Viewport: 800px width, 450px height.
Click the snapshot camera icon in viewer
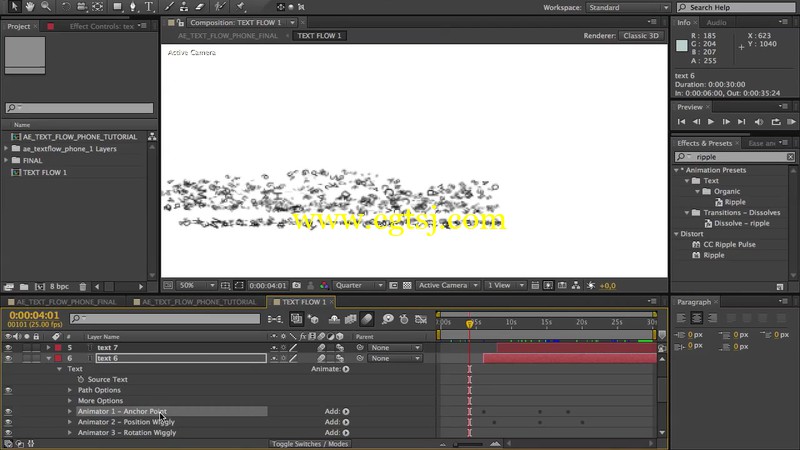pos(296,285)
